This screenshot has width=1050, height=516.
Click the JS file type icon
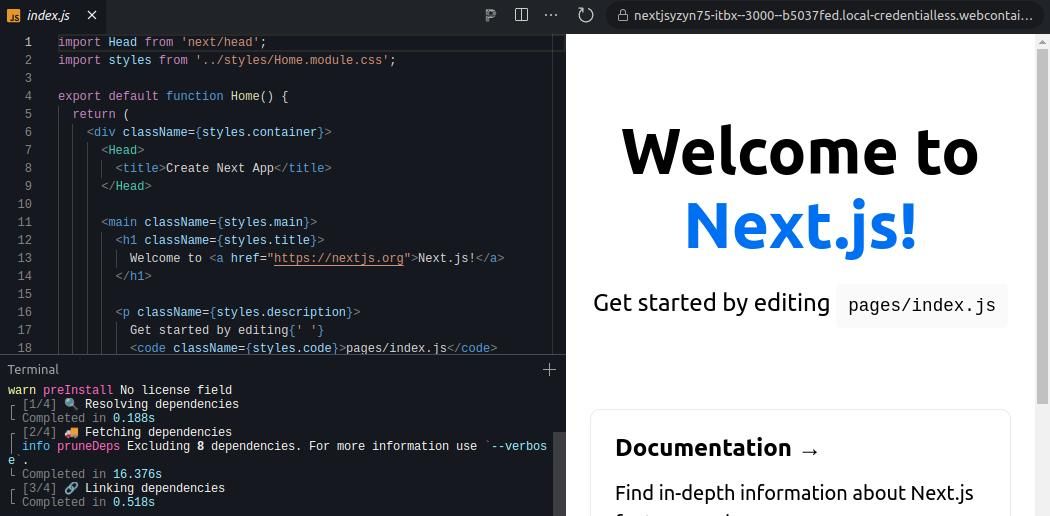pos(13,15)
